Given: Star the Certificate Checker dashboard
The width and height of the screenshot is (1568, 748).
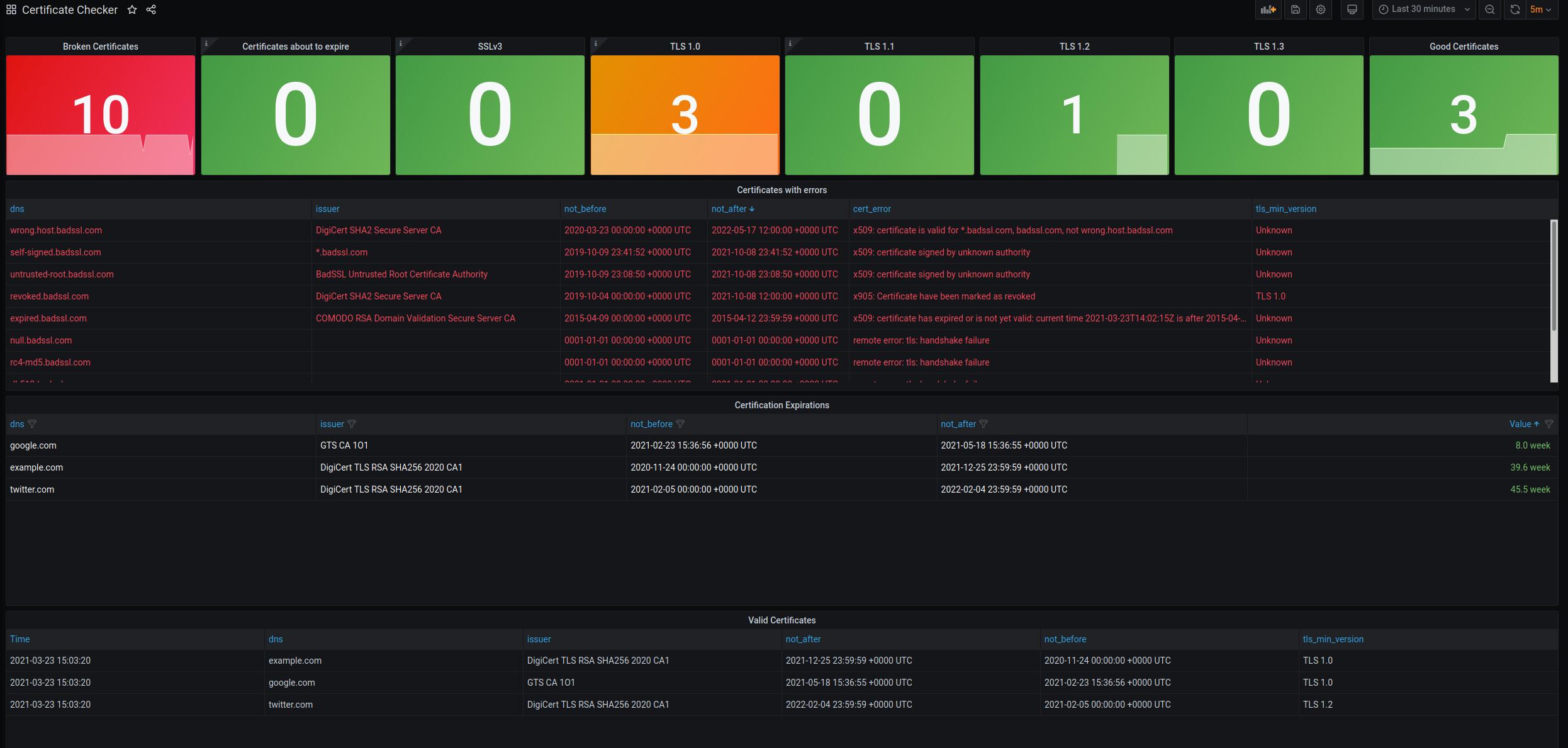Looking at the screenshot, I should pos(132,9).
